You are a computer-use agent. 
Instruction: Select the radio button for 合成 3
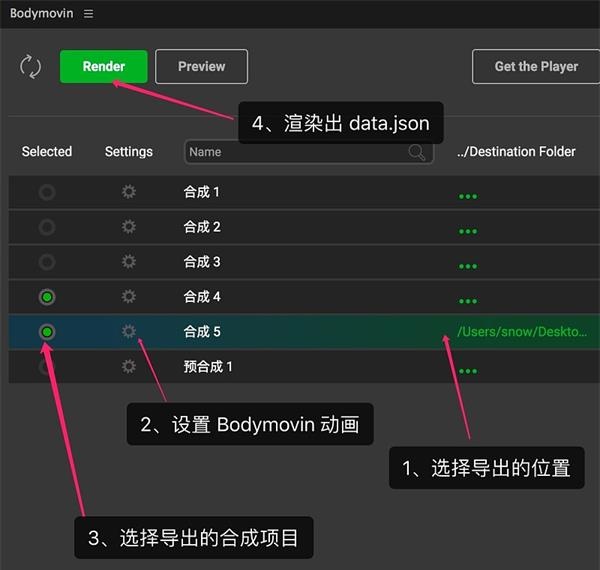47,262
